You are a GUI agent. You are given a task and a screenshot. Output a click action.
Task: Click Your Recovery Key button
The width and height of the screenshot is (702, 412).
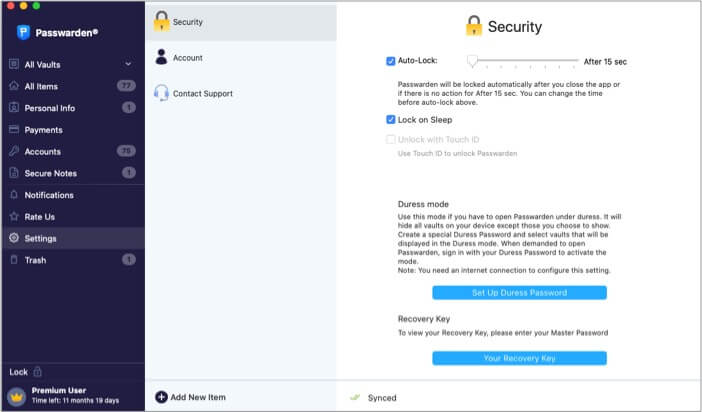(519, 358)
